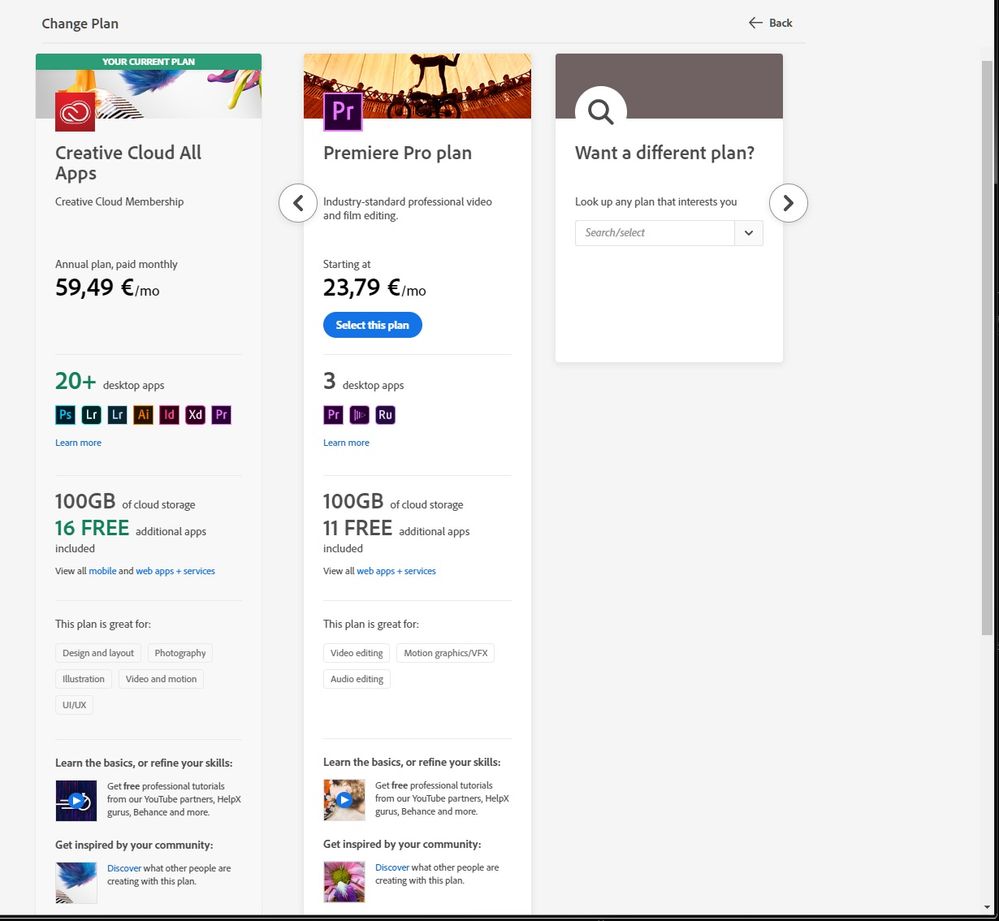This screenshot has height=921, width=999.
Task: Click the Search/select plan input field
Action: pyautogui.click(x=655, y=233)
